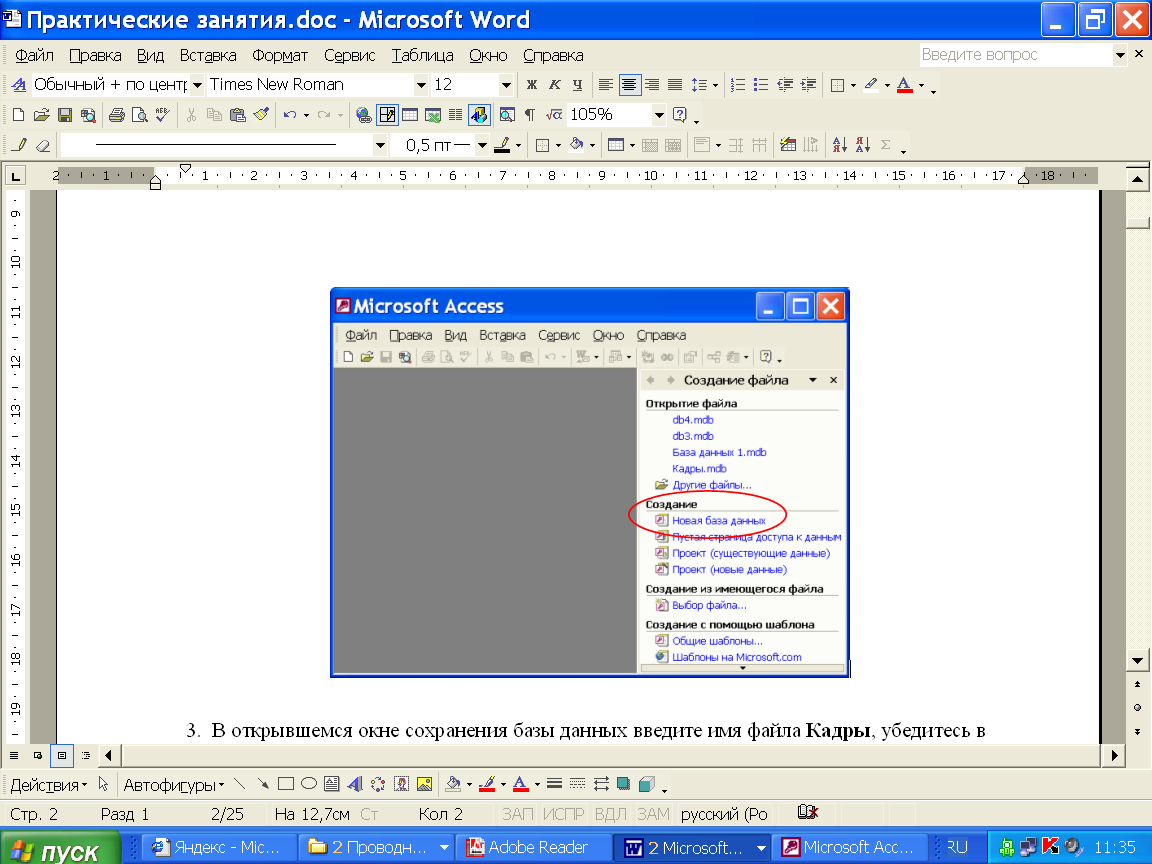Expand the Times New Roman font dropdown

click(x=421, y=85)
